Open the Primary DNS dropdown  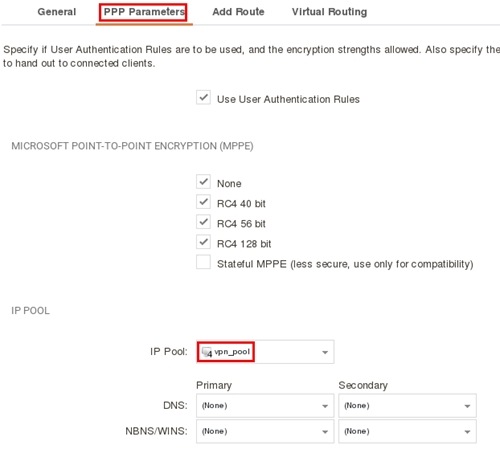[x=265, y=406]
